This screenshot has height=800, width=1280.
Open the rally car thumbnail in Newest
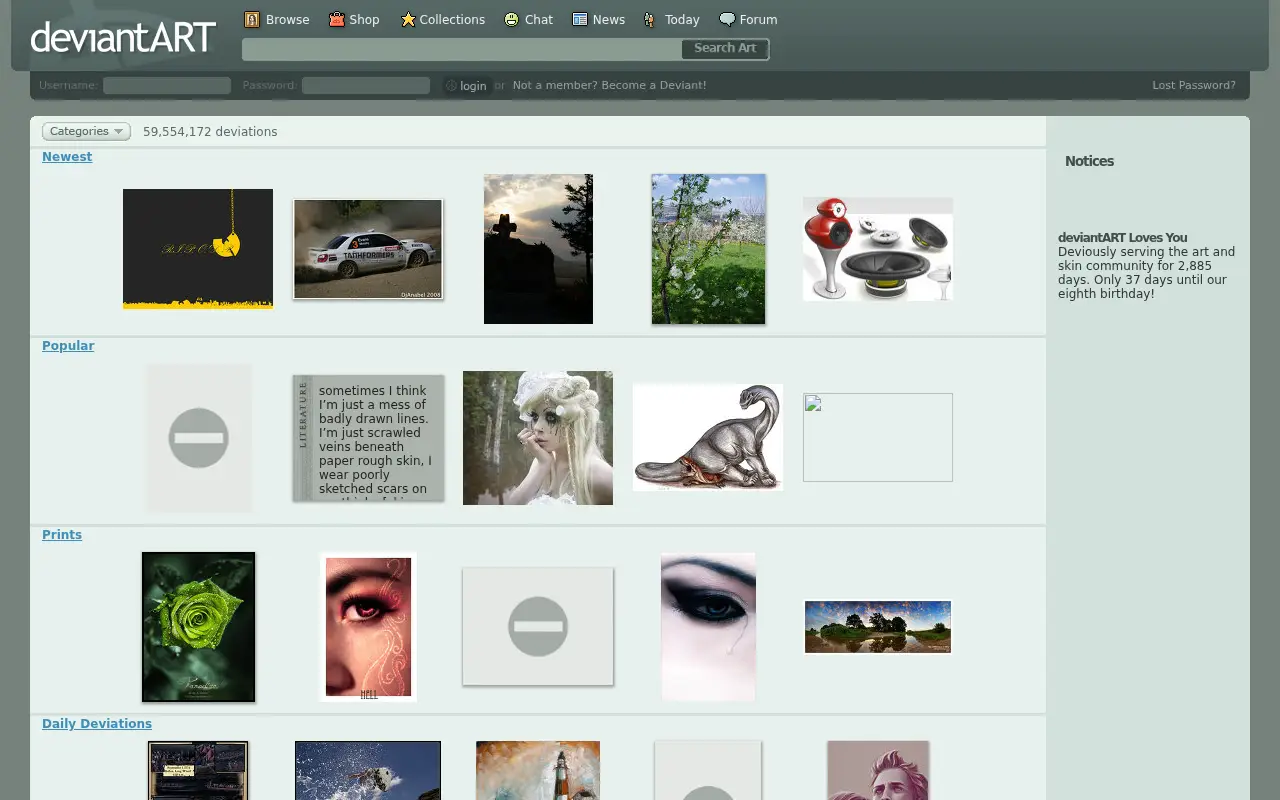tap(368, 249)
